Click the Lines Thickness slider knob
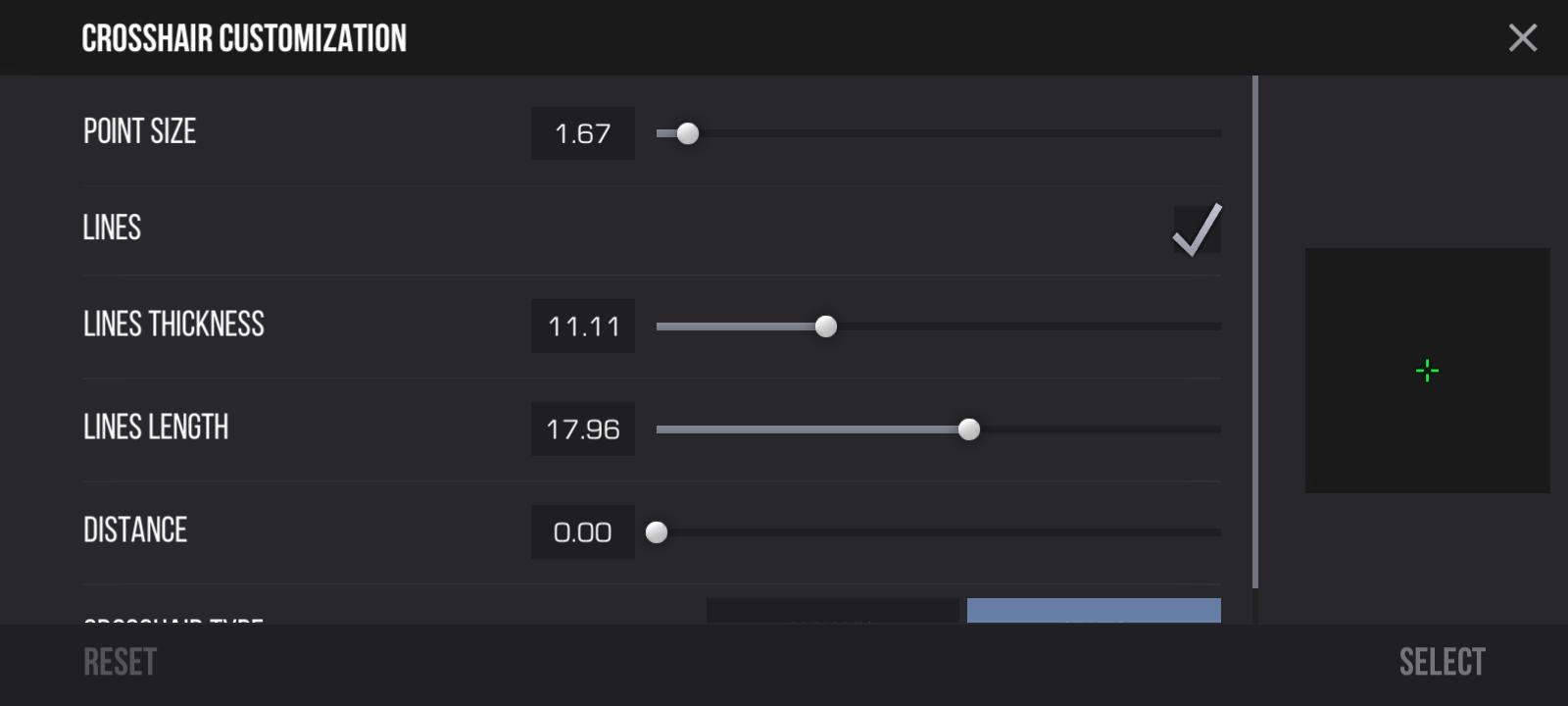 click(828, 328)
